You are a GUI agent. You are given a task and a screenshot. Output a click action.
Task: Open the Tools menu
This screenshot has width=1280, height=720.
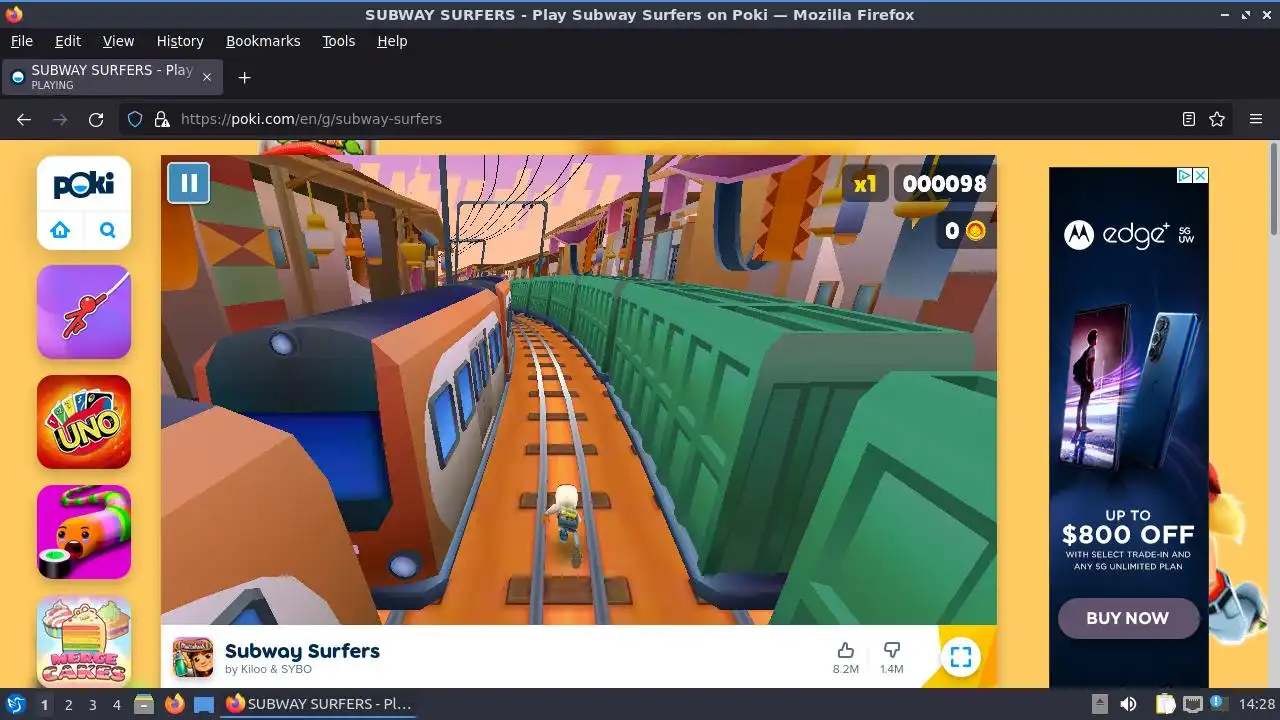click(339, 41)
